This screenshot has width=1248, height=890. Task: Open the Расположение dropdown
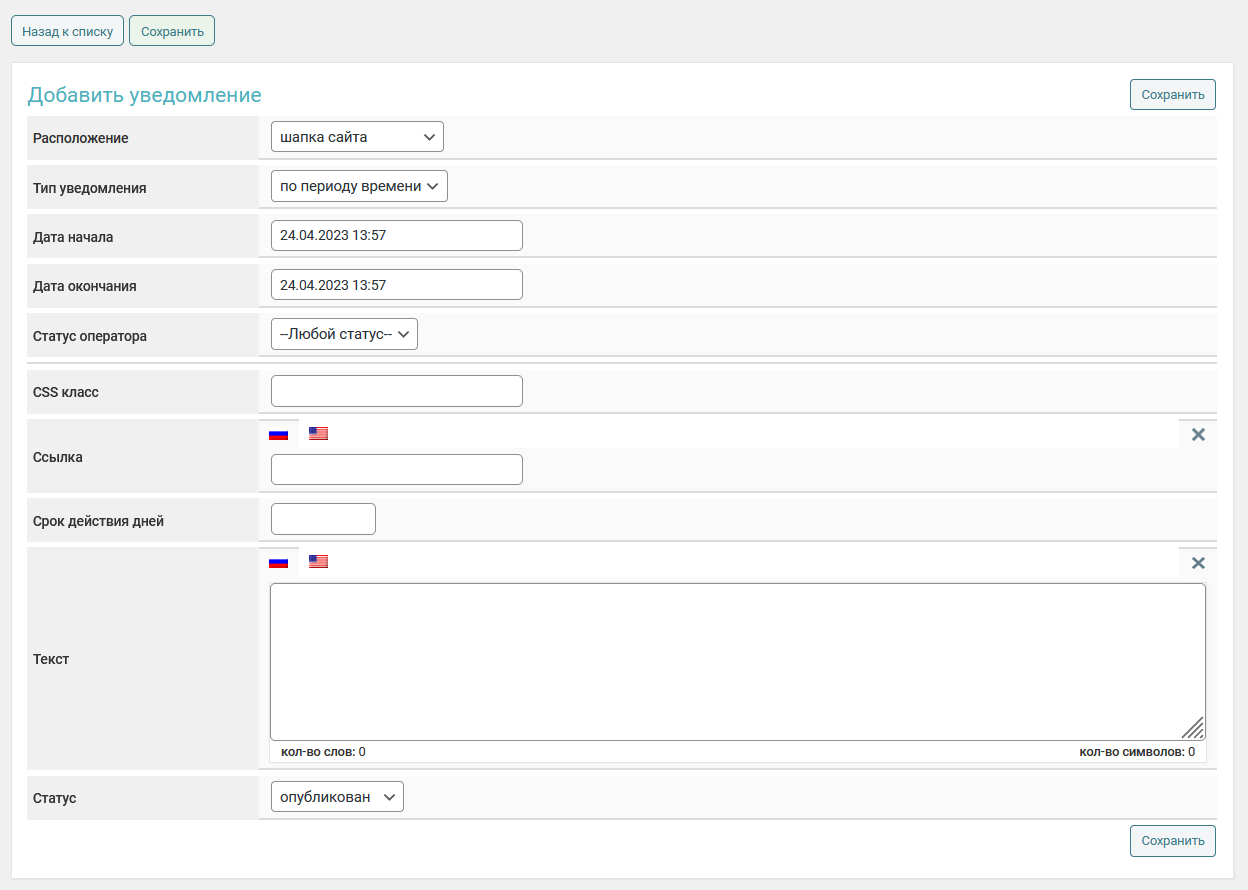357,137
